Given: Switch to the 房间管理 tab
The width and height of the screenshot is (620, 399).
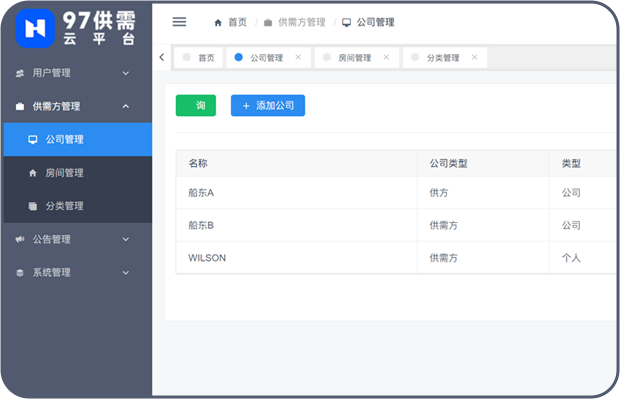Looking at the screenshot, I should 357,58.
